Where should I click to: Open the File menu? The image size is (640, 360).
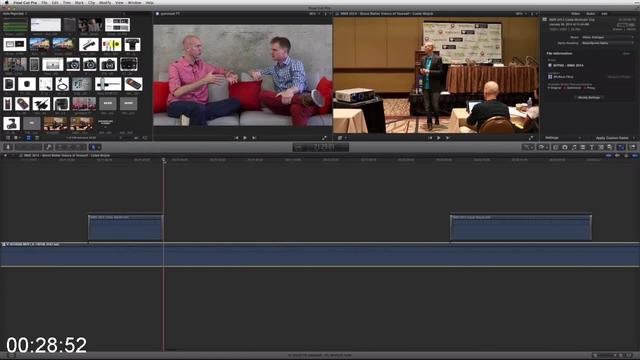click(x=44, y=2)
